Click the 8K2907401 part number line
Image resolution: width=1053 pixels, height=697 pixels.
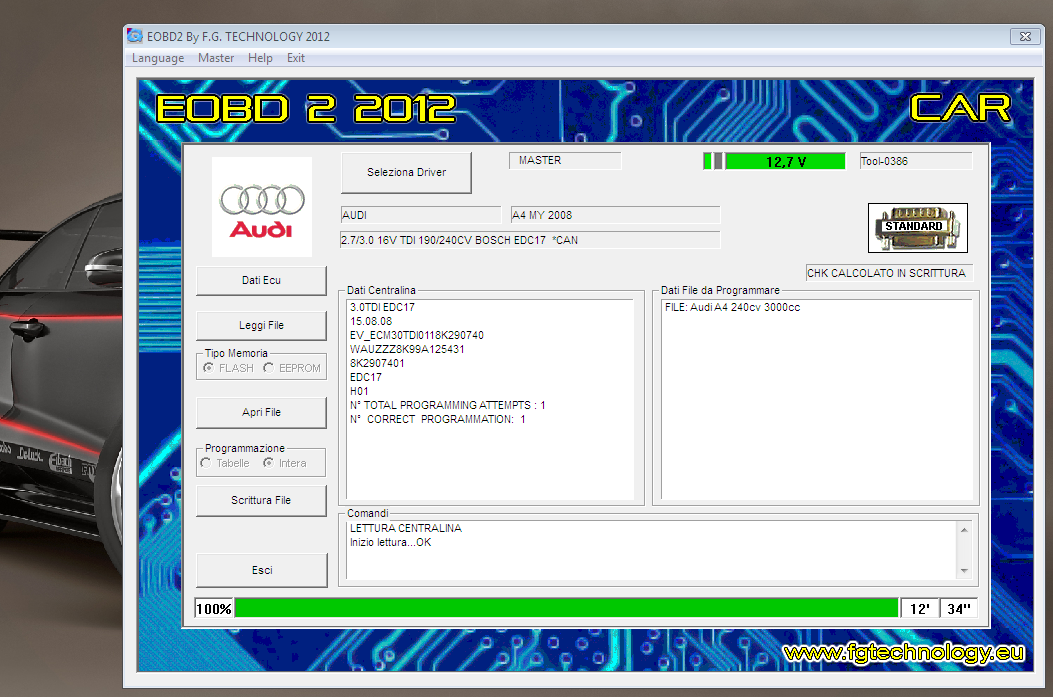[x=377, y=363]
